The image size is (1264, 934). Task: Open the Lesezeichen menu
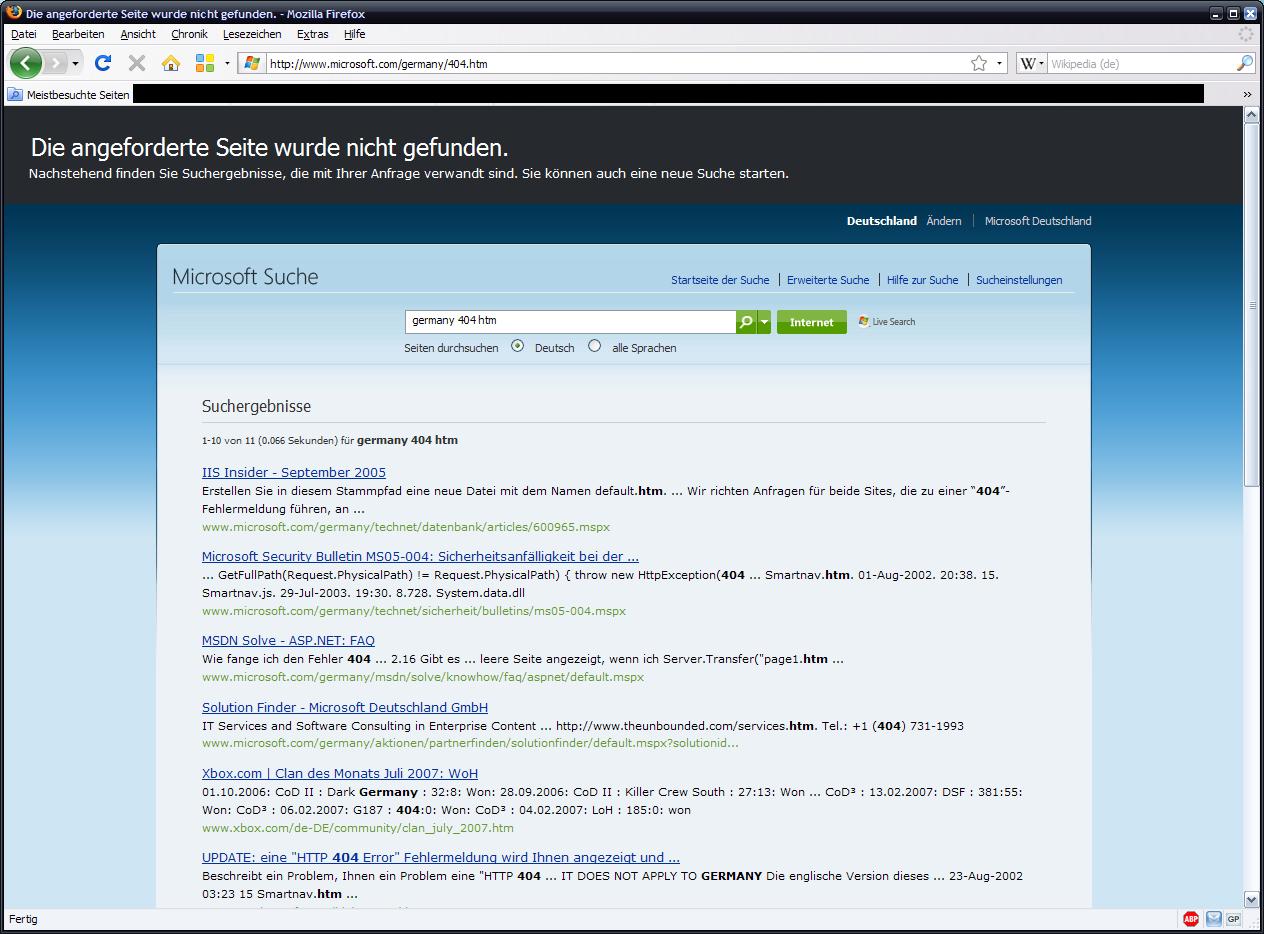(x=252, y=34)
